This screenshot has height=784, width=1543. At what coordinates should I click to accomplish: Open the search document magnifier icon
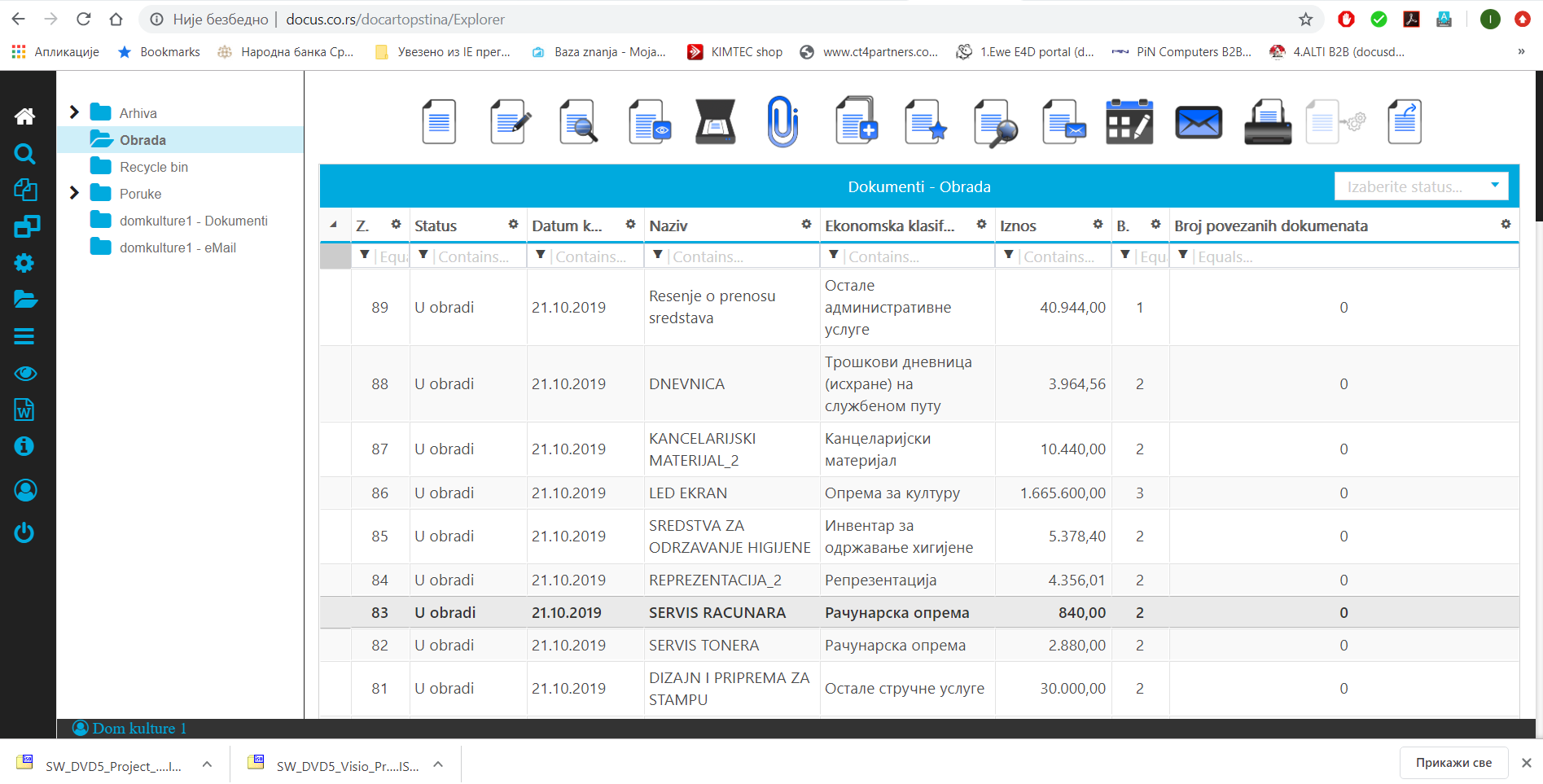(x=579, y=122)
